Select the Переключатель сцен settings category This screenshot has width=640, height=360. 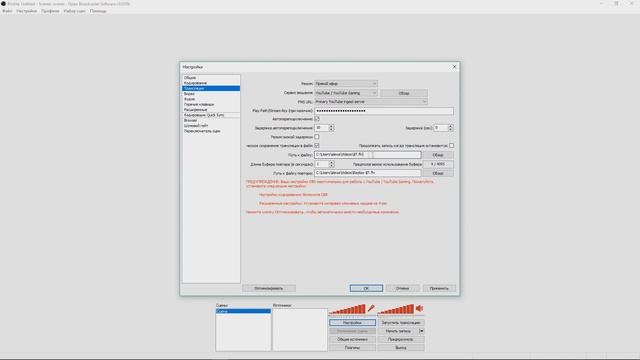click(211, 131)
